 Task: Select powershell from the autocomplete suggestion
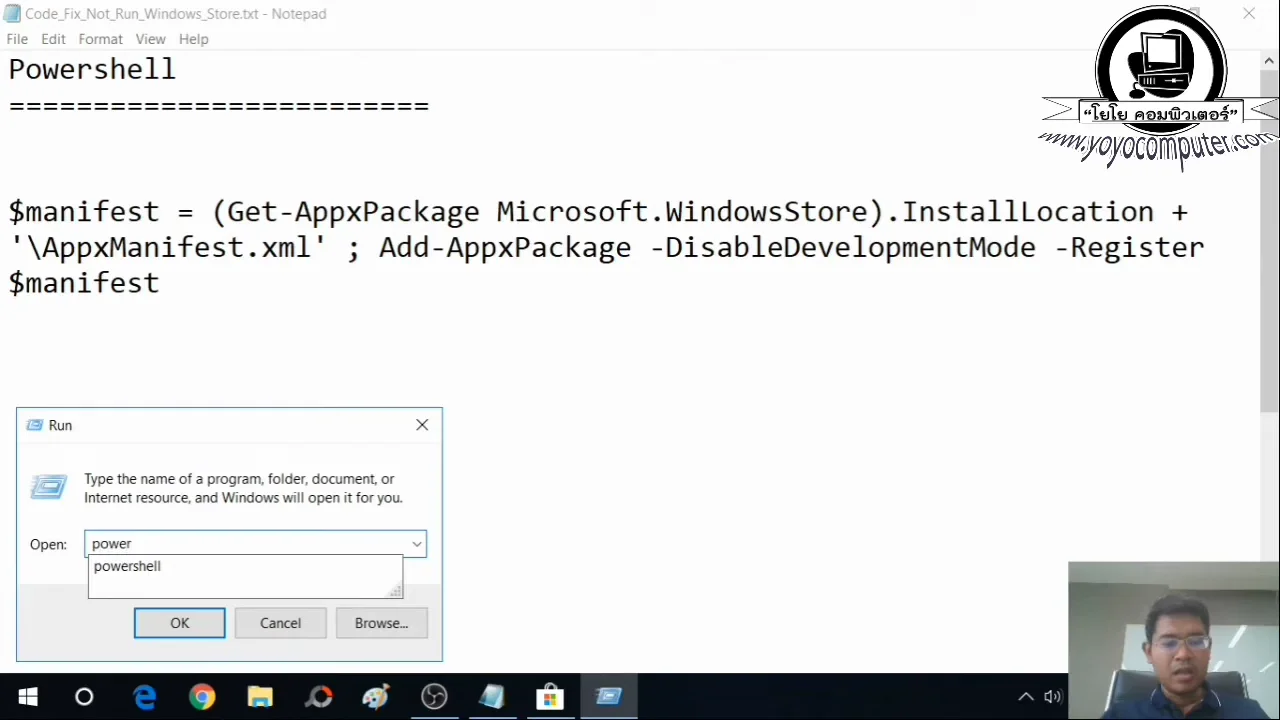tap(127, 566)
